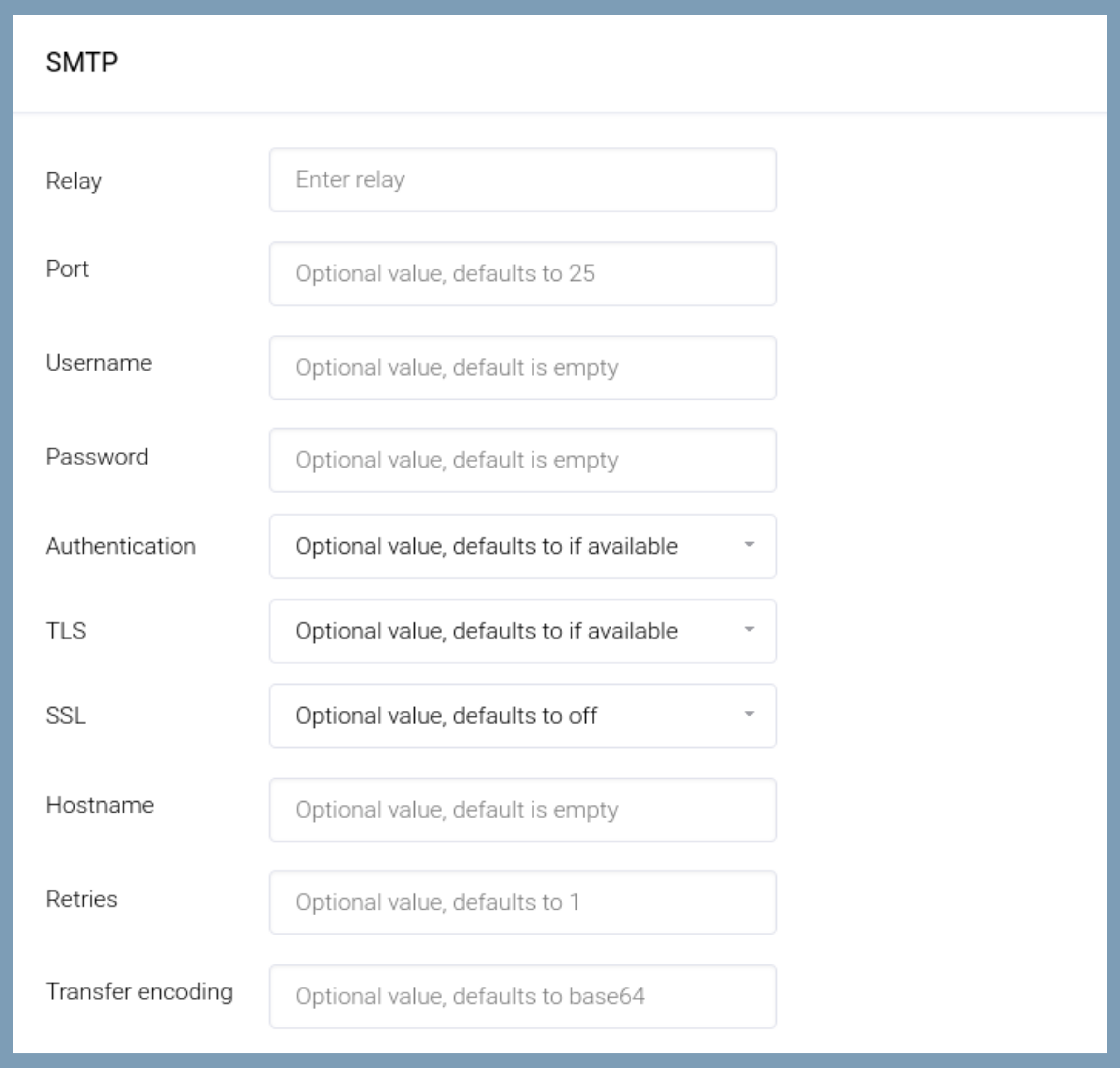Click the SMTP section heading
This screenshot has width=1120, height=1068.
pos(82,63)
